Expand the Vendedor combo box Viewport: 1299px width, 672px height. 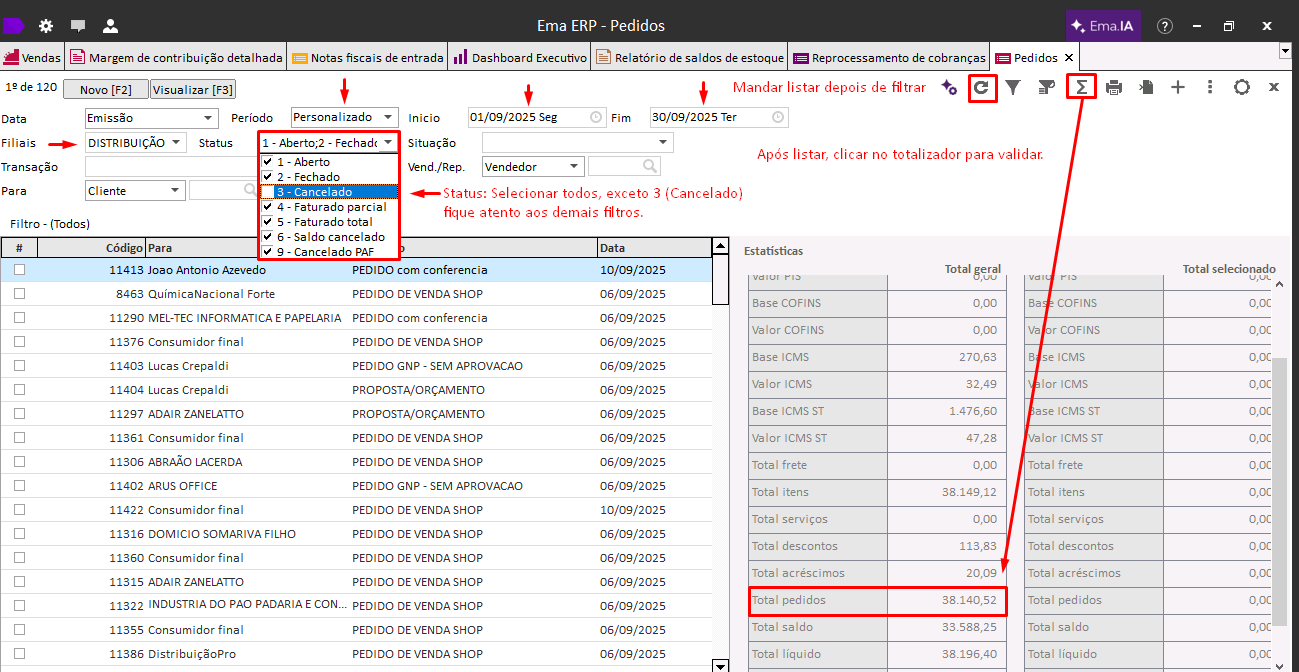click(574, 167)
